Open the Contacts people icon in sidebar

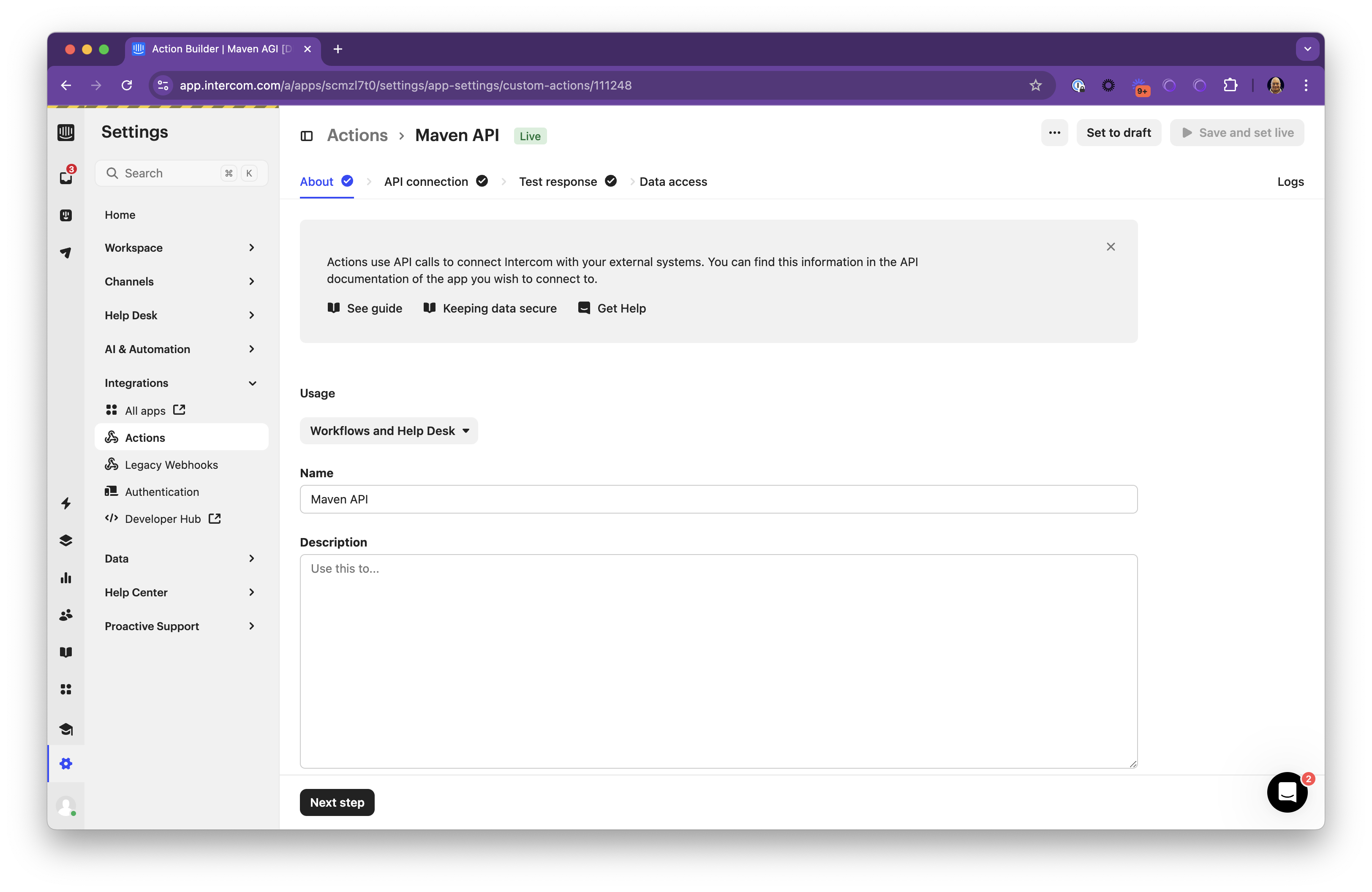66,614
